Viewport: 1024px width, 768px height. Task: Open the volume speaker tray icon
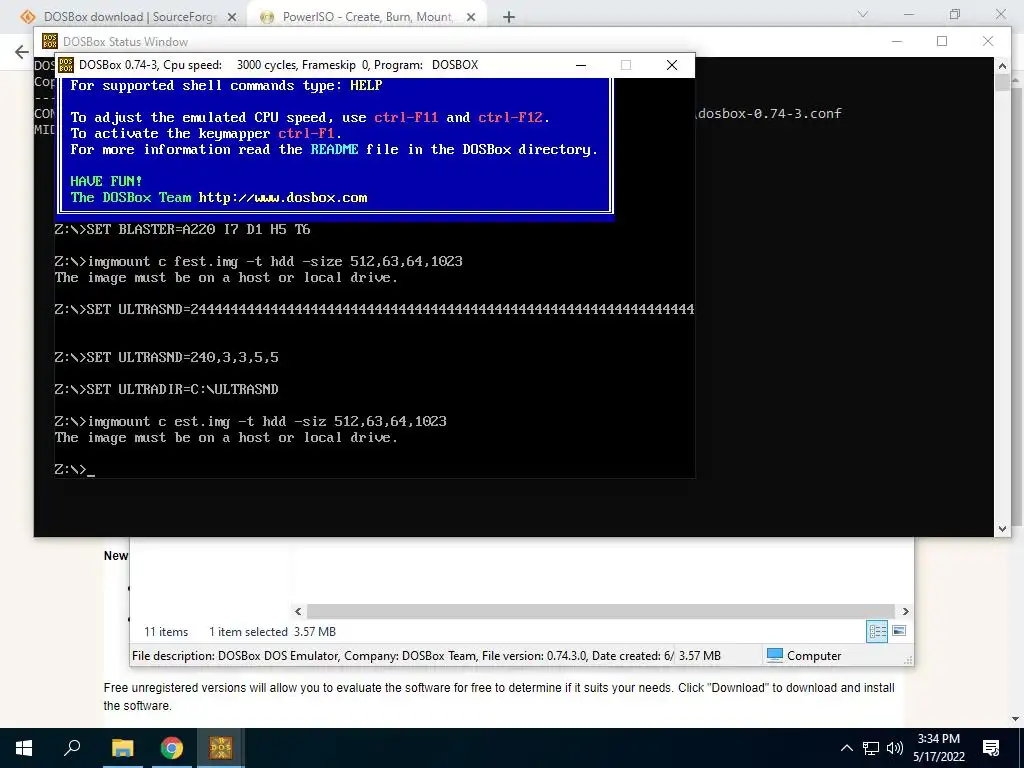click(895, 748)
